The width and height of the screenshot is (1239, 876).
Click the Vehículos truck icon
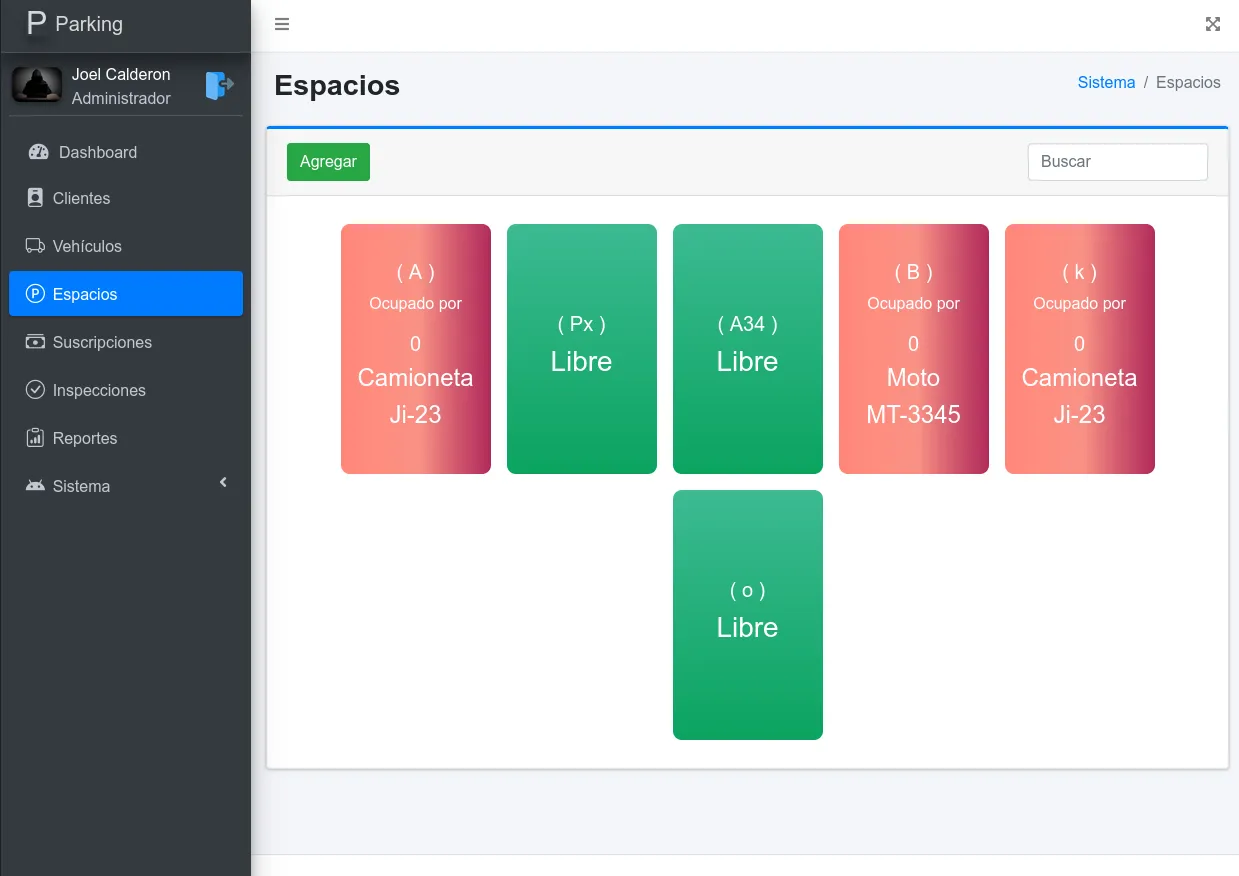36,246
